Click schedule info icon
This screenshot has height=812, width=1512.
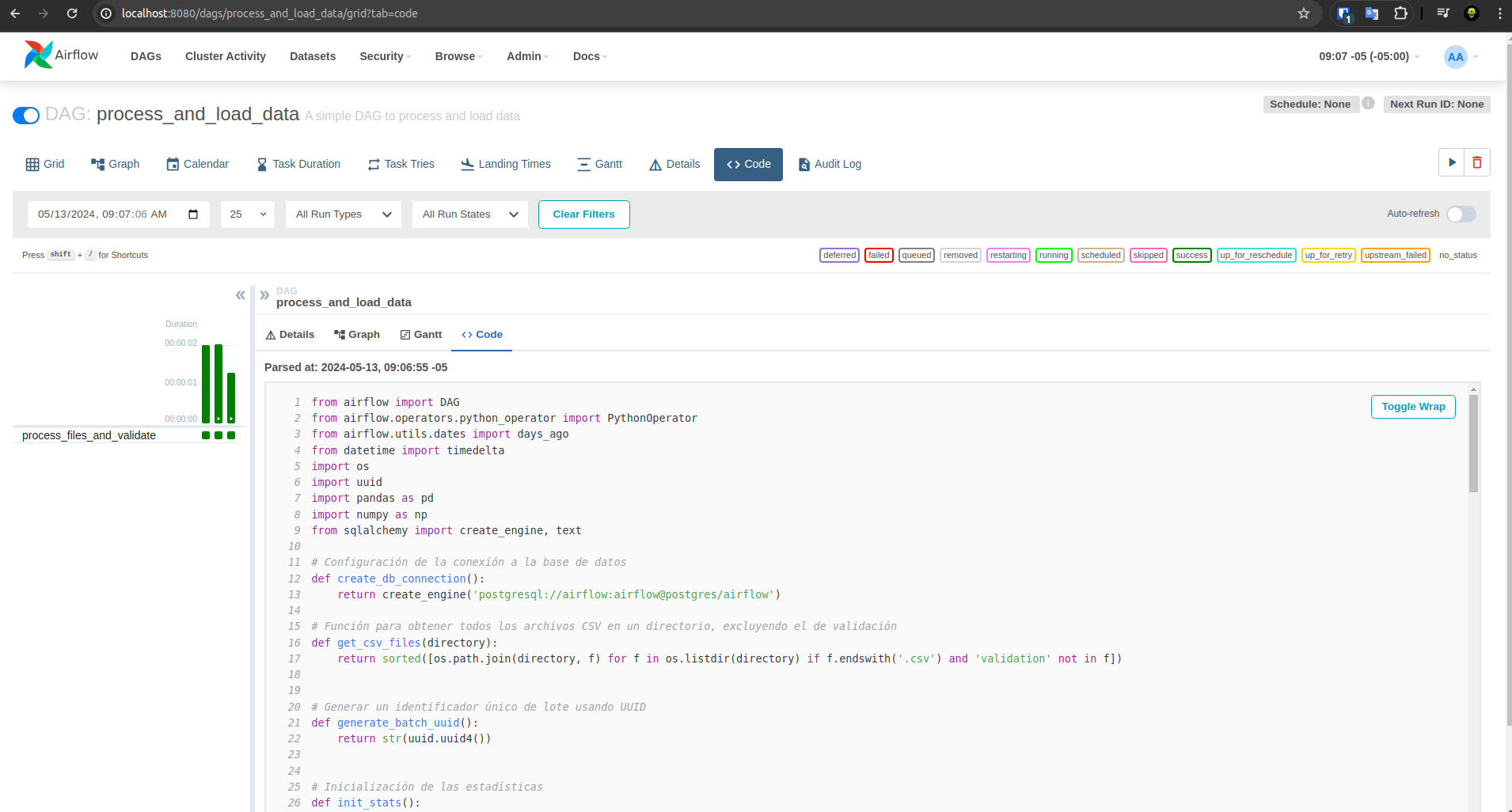pos(1368,103)
